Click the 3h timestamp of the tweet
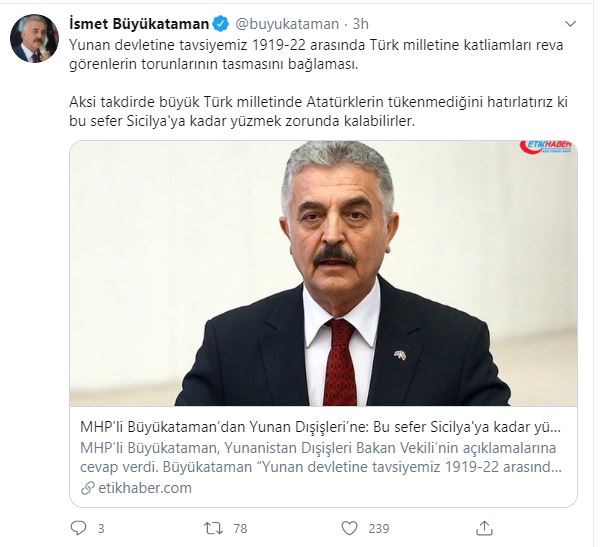The width and height of the screenshot is (602, 547). pos(361,24)
